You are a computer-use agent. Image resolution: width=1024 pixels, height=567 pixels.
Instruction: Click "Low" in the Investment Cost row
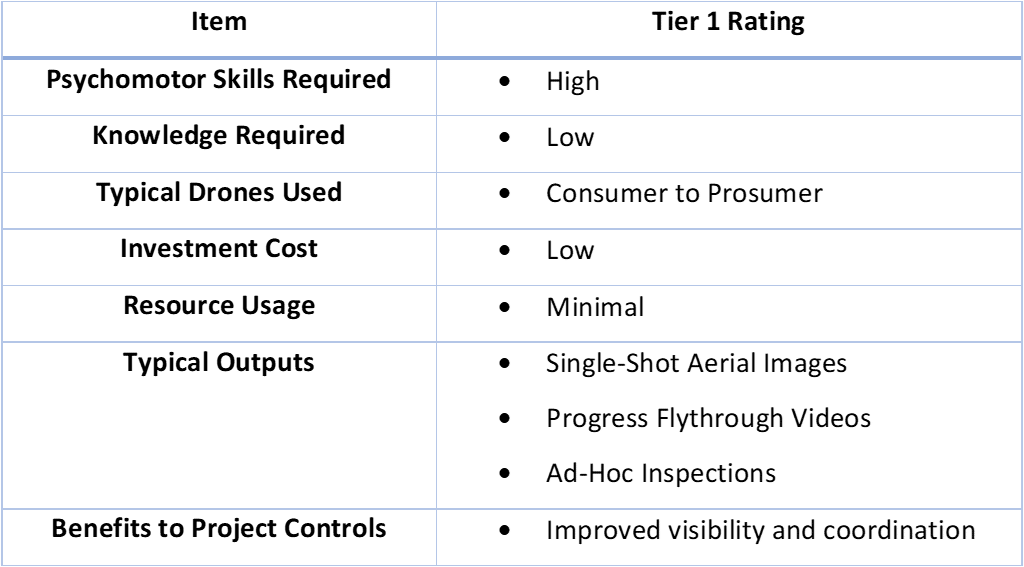pyautogui.click(x=570, y=250)
